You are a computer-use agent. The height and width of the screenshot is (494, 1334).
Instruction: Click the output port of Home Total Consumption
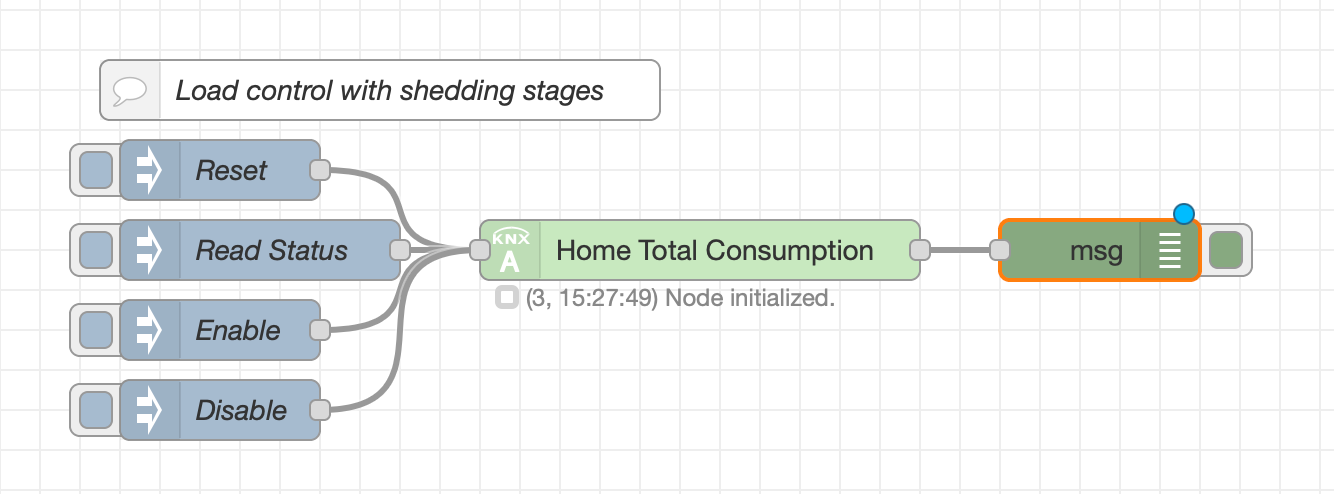coord(920,250)
